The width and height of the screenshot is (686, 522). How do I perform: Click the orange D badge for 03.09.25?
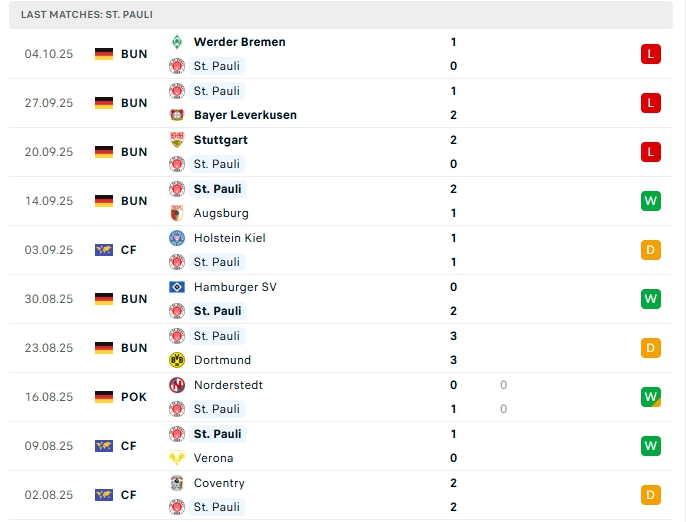(x=651, y=250)
